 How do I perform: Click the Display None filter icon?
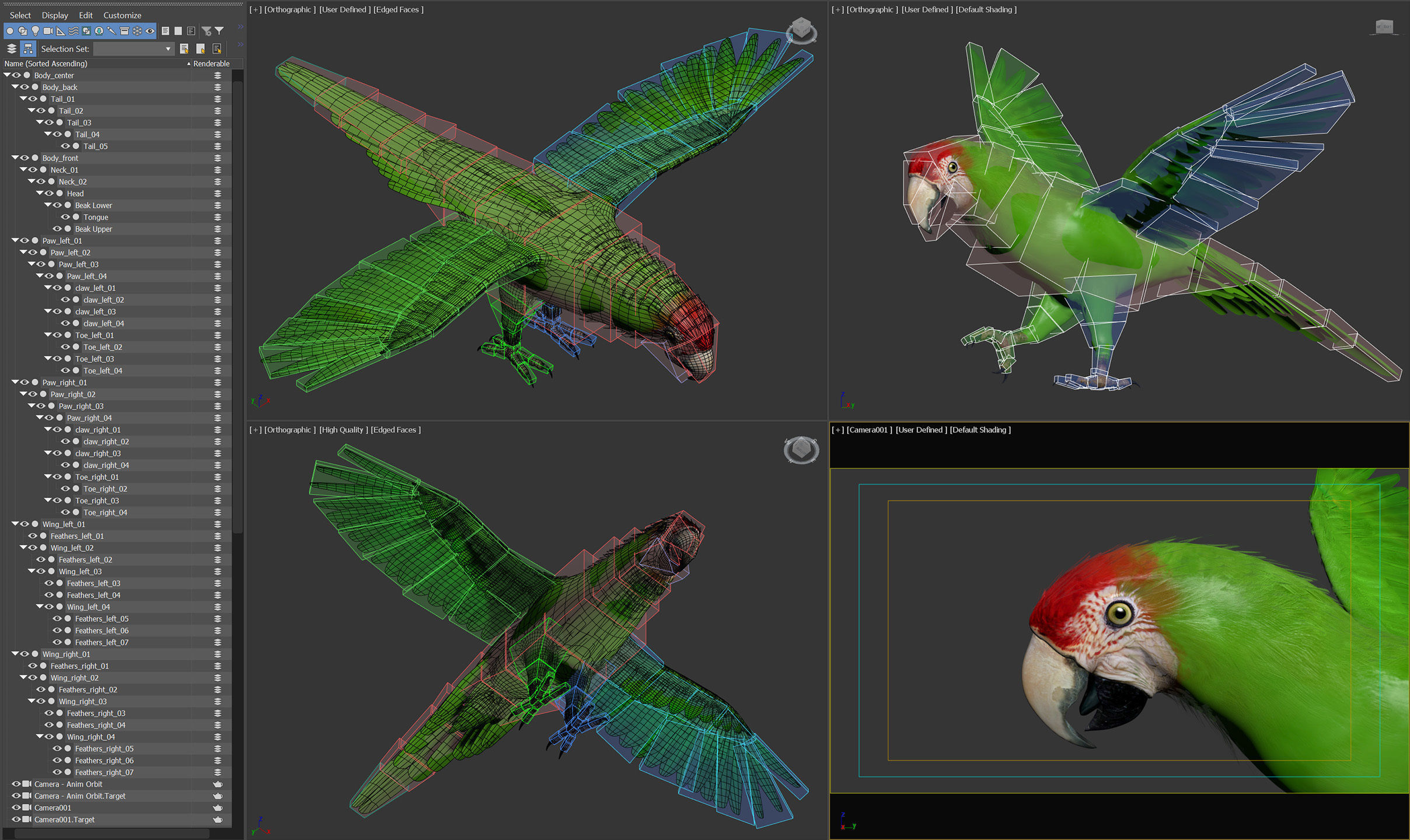(x=178, y=31)
